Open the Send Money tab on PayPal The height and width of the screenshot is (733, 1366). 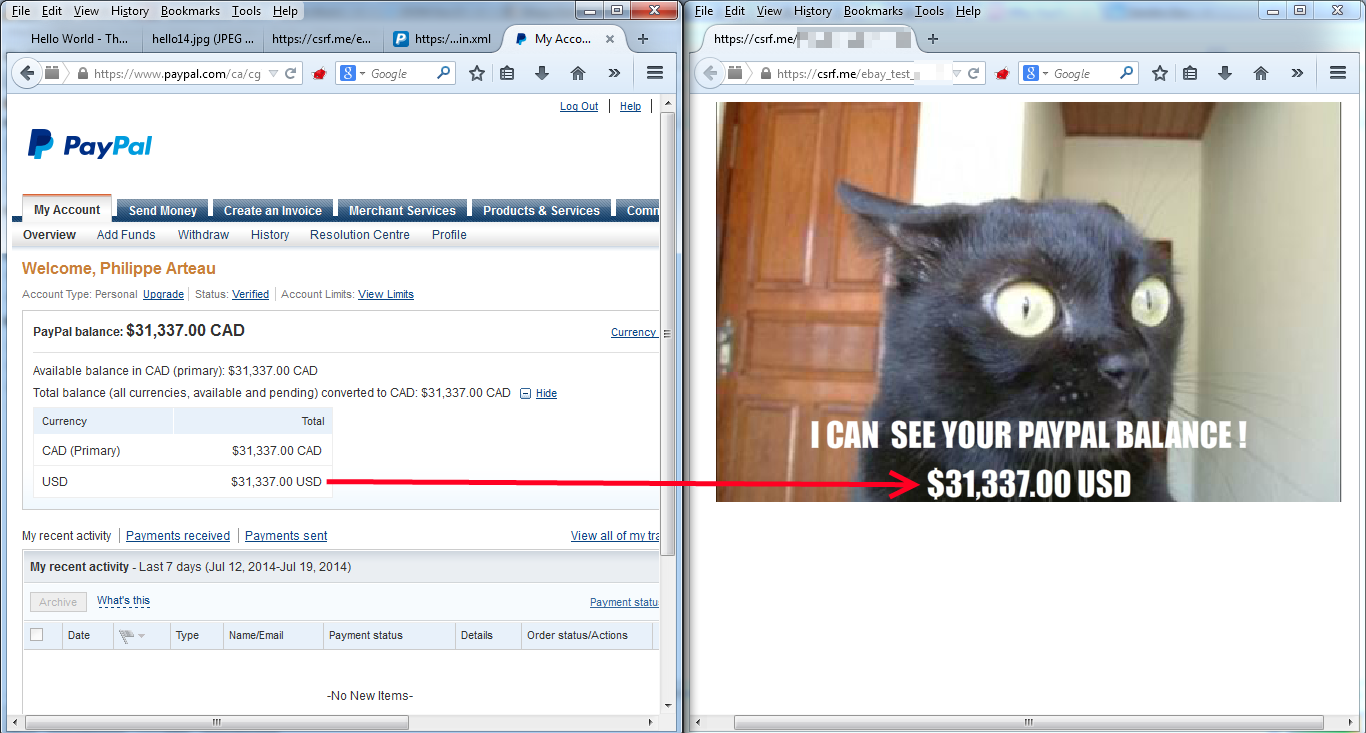pos(163,211)
